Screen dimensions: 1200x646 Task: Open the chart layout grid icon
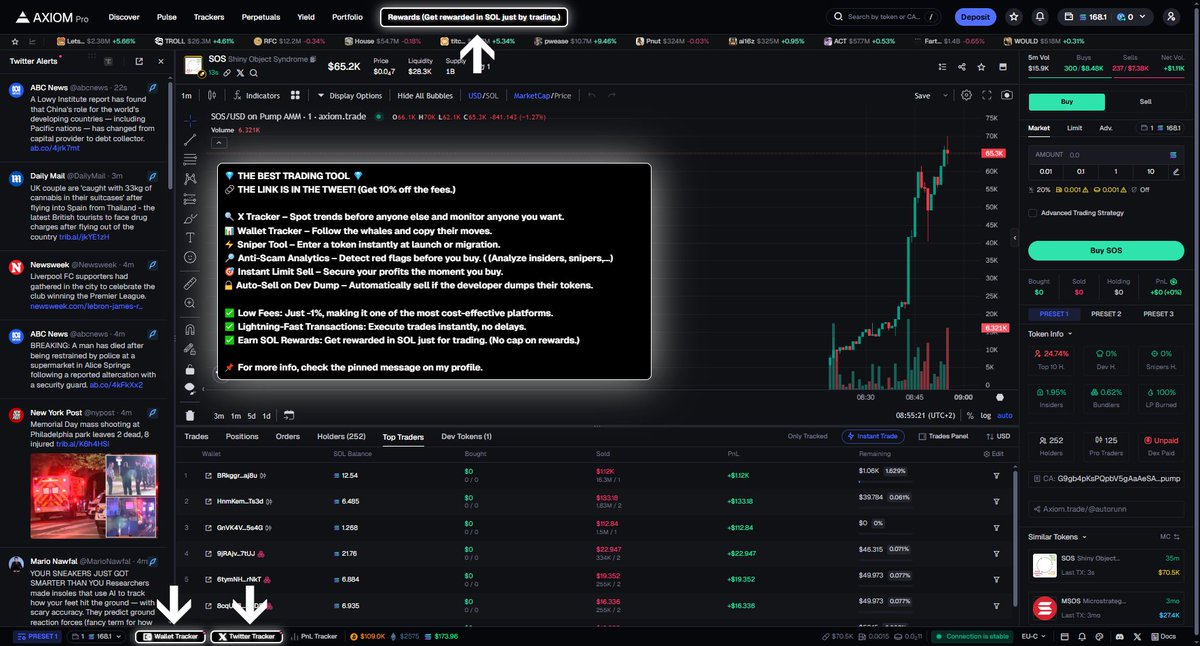click(x=295, y=95)
